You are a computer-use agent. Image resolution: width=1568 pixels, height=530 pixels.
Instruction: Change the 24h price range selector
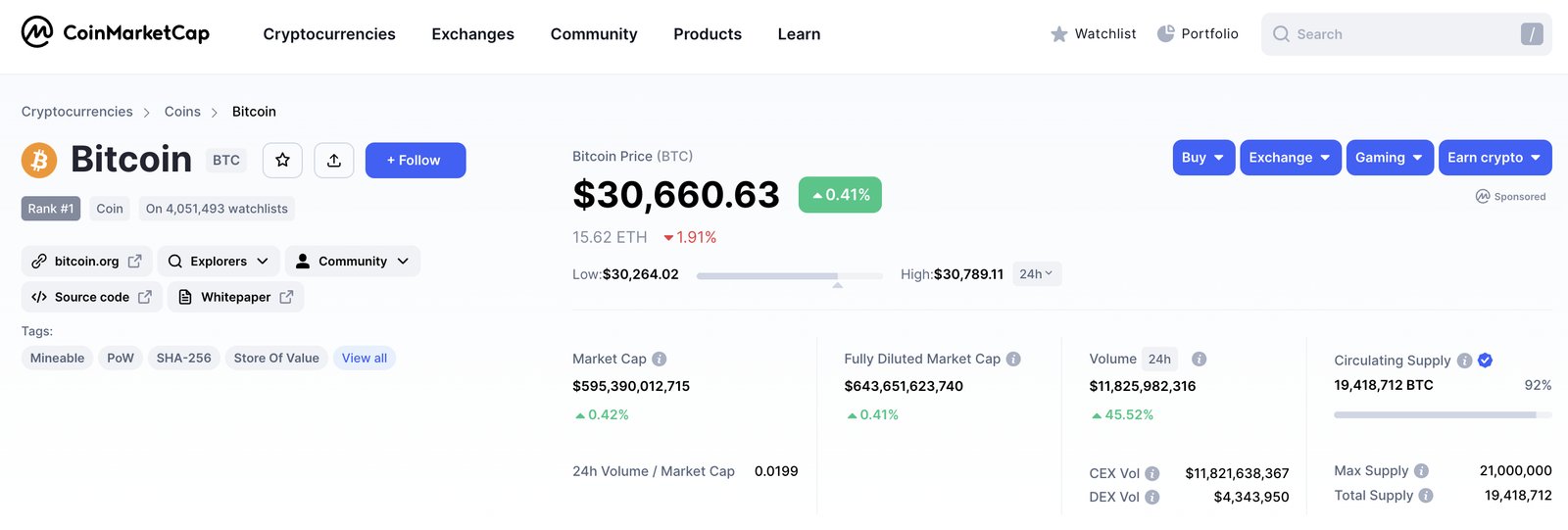(x=1036, y=274)
